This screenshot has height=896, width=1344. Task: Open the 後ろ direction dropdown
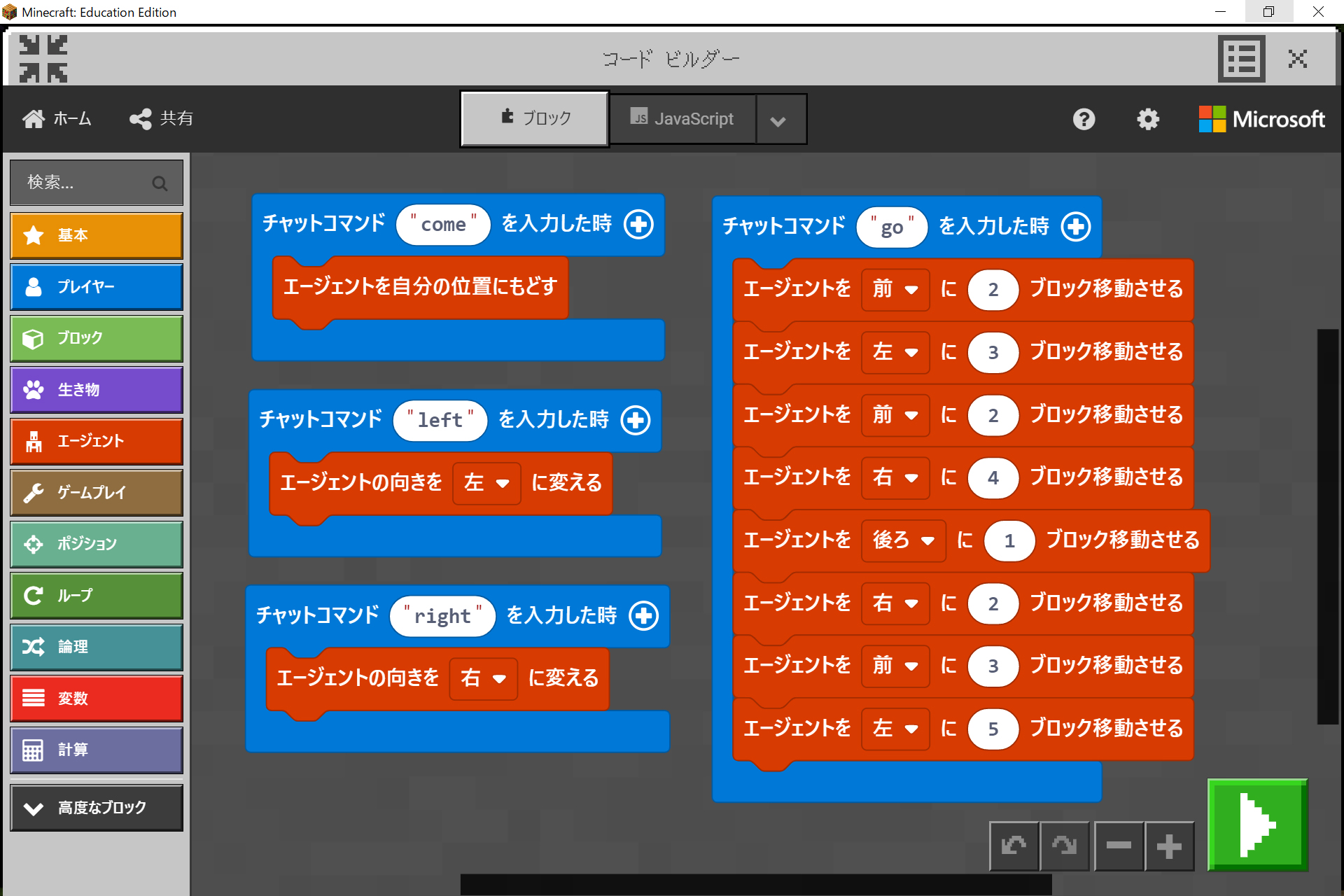coord(903,540)
